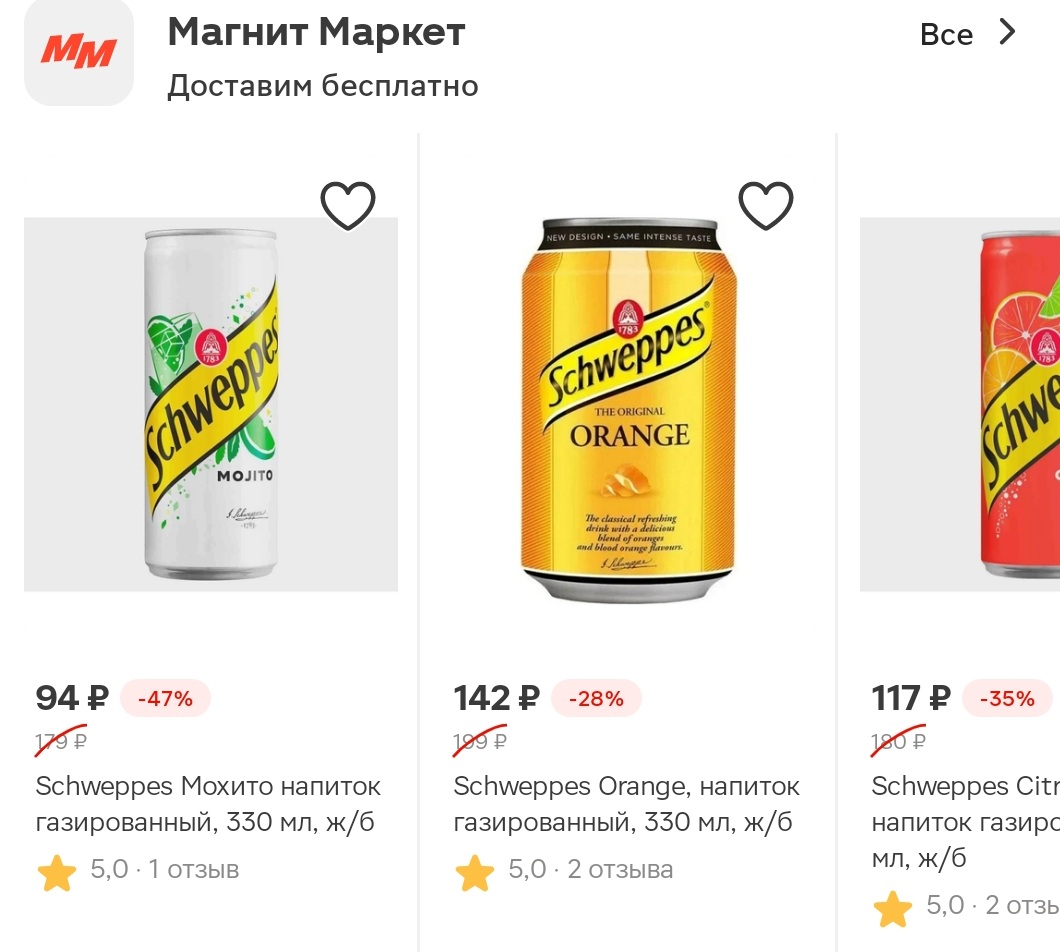Image resolution: width=1060 pixels, height=952 pixels.
Task: View Schweppes Orange can image
Action: pos(628,410)
